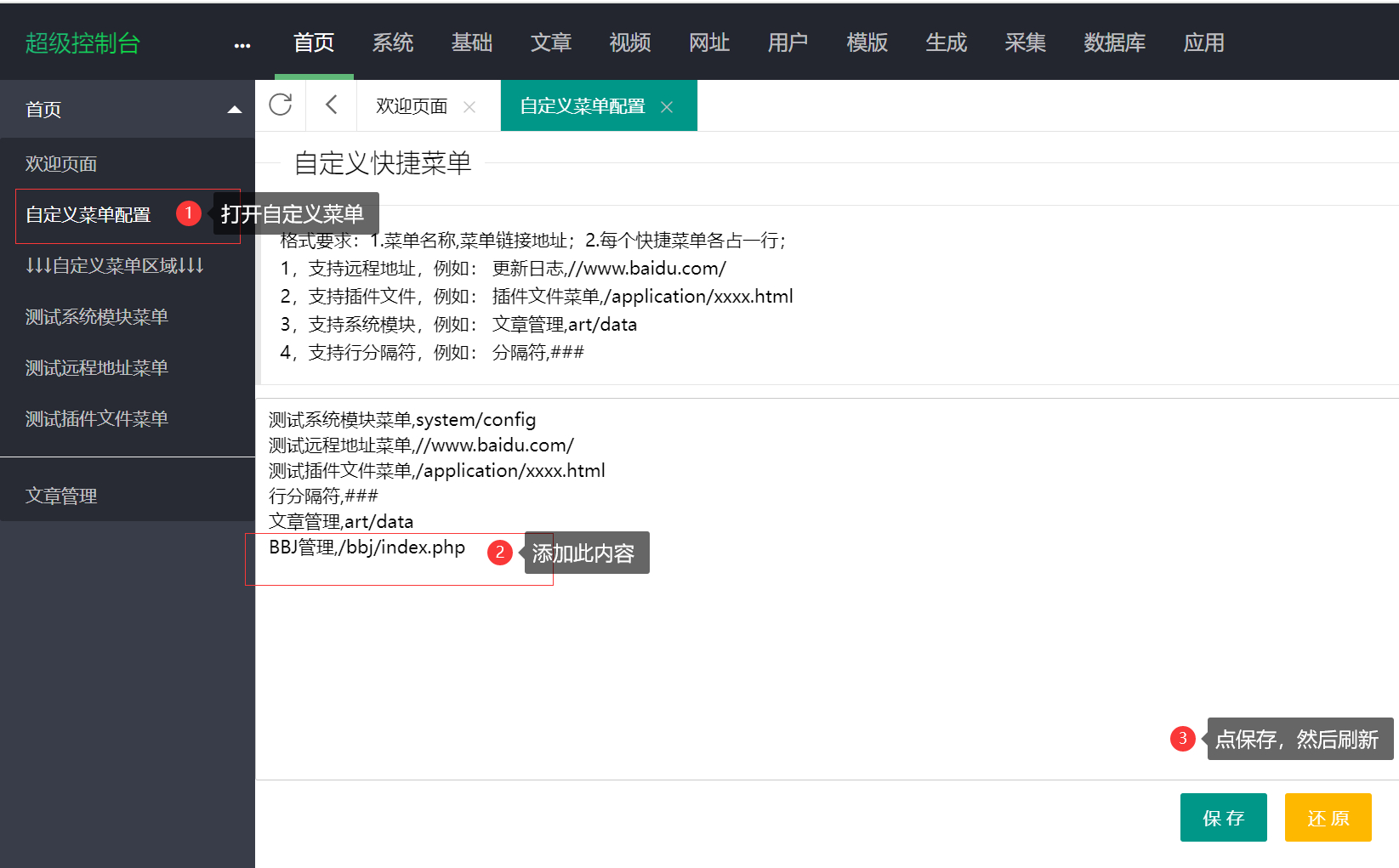Click the red badge numbered 1
This screenshot has width=1399, height=868.
188,213
